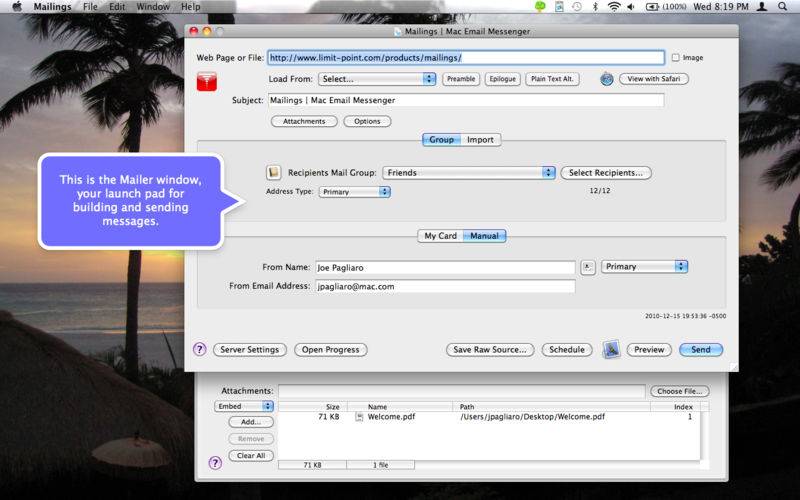Click the Mail stamp icon beside Preview
The height and width of the screenshot is (500, 800).
612,349
